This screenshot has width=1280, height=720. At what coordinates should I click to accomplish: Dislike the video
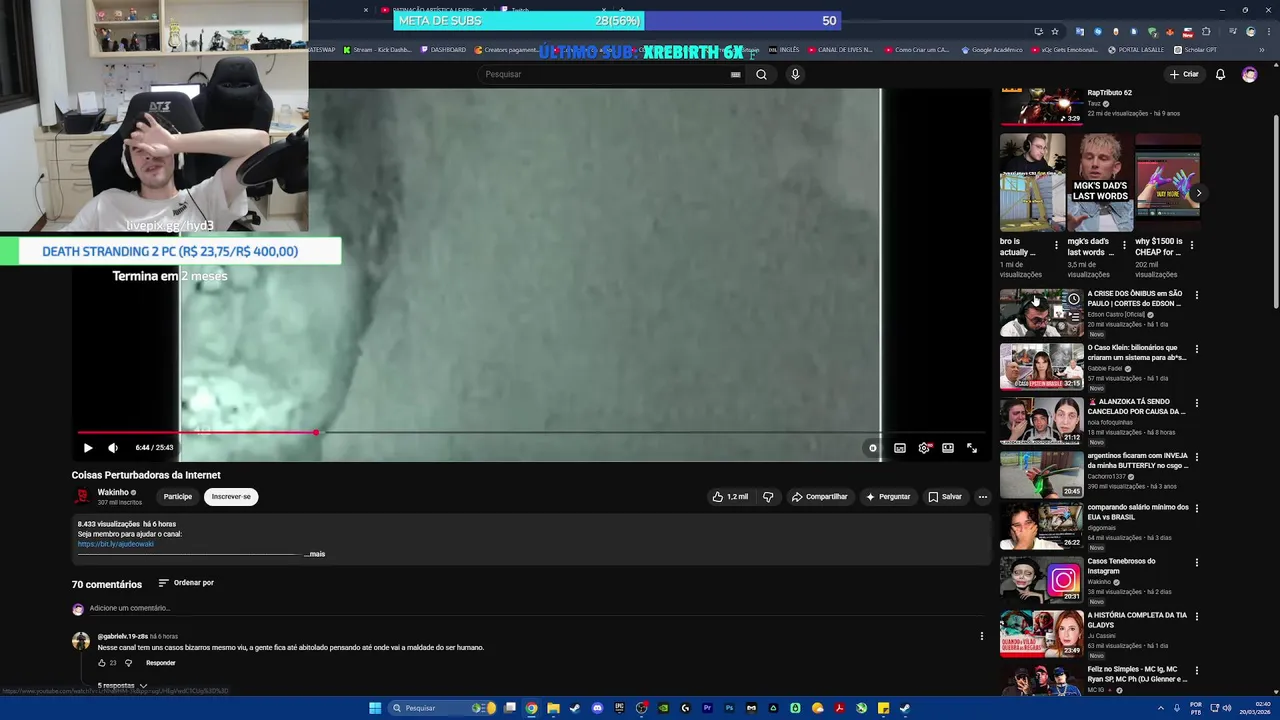coord(768,497)
